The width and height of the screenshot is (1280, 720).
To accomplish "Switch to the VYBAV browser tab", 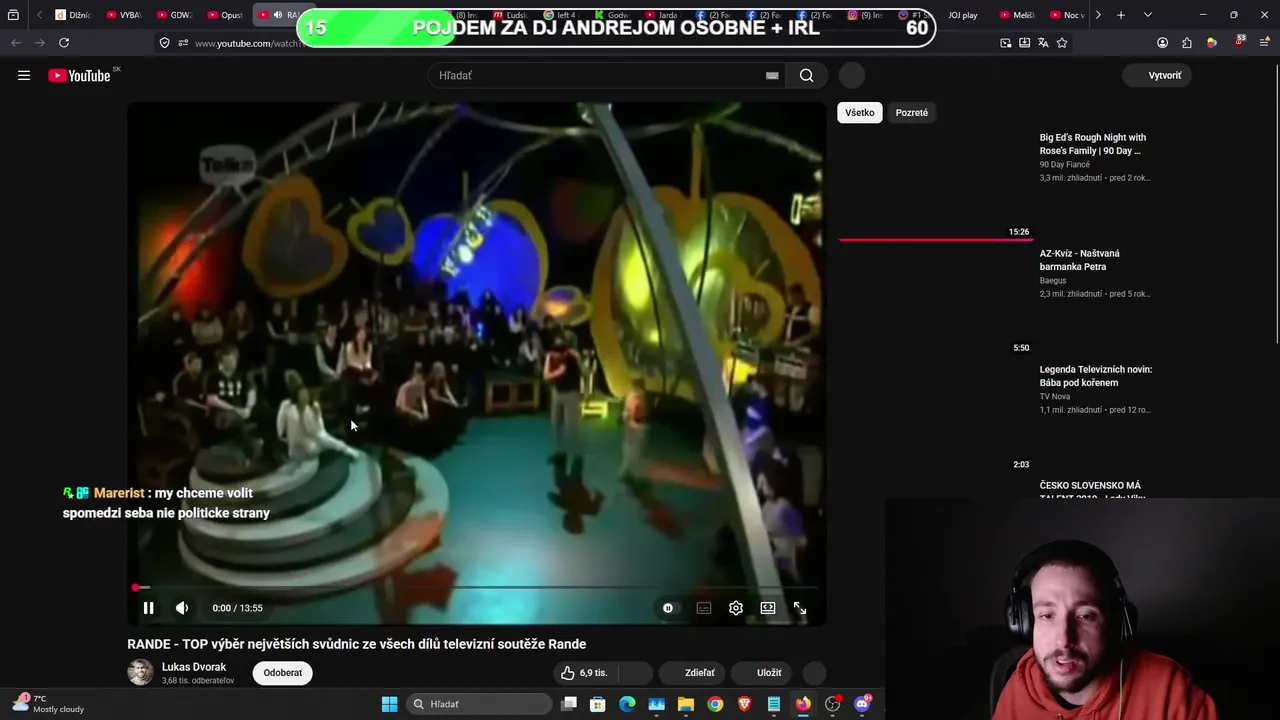I will pyautogui.click(x=124, y=15).
